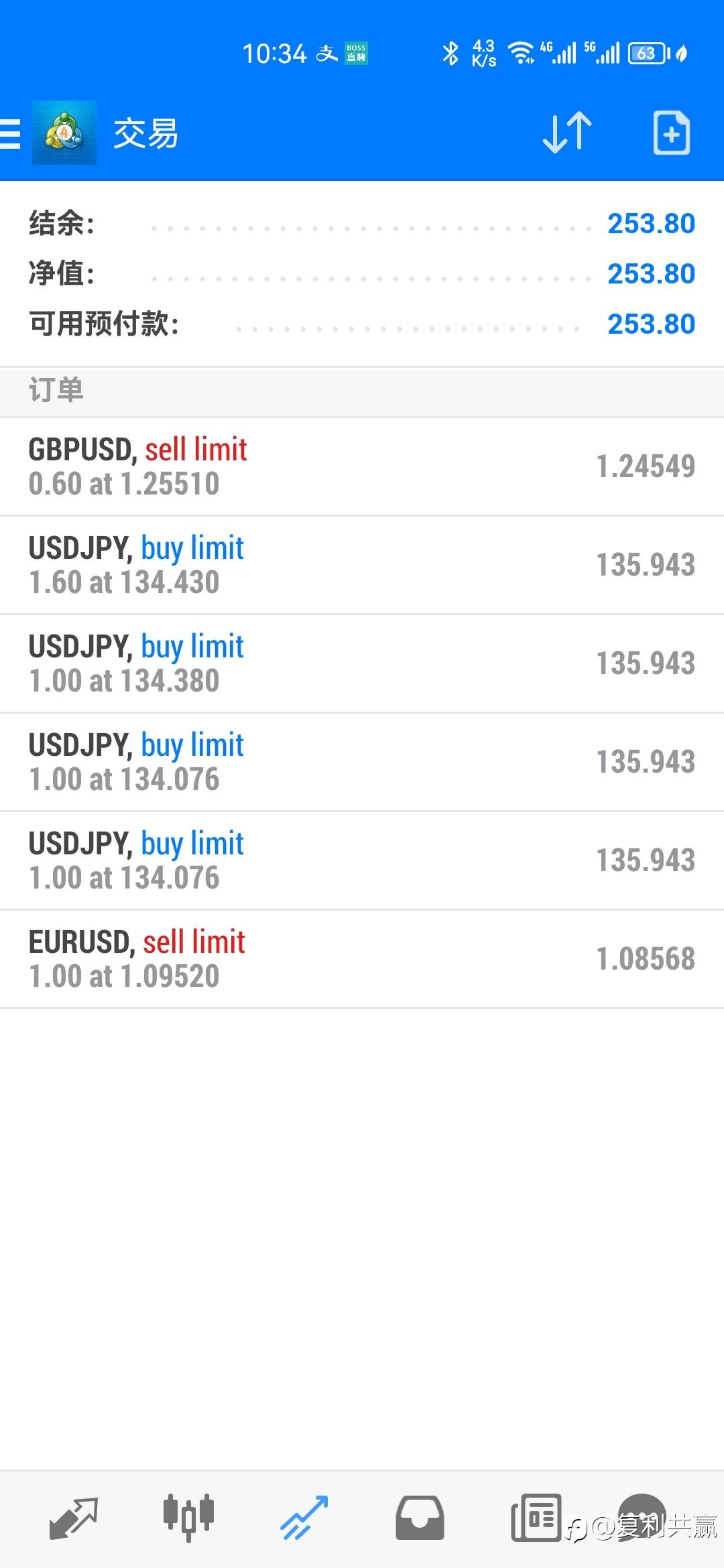The height and width of the screenshot is (1568, 724).
Task: Create a new order with plus icon
Action: [x=671, y=133]
